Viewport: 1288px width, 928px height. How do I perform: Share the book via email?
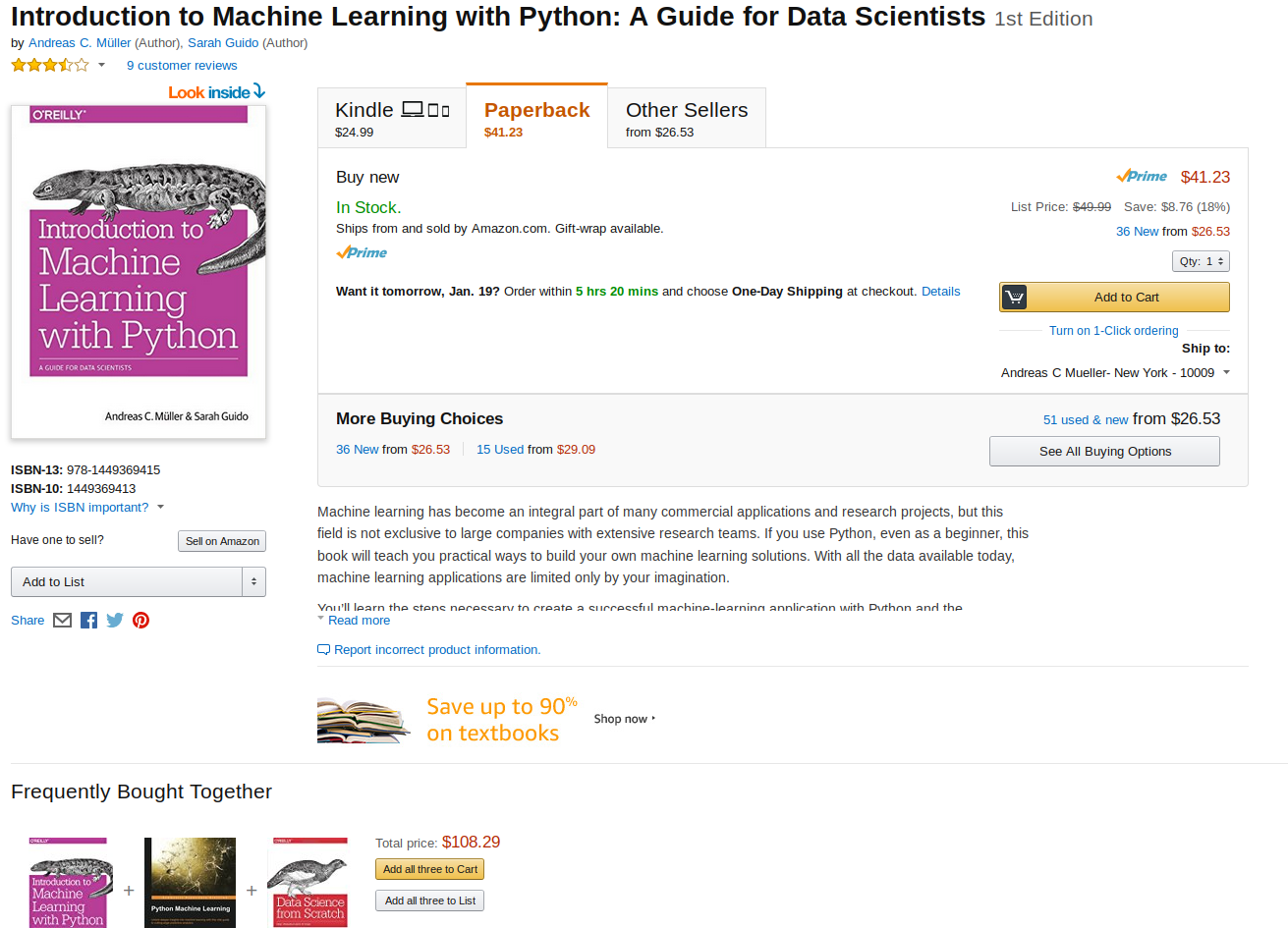[62, 620]
